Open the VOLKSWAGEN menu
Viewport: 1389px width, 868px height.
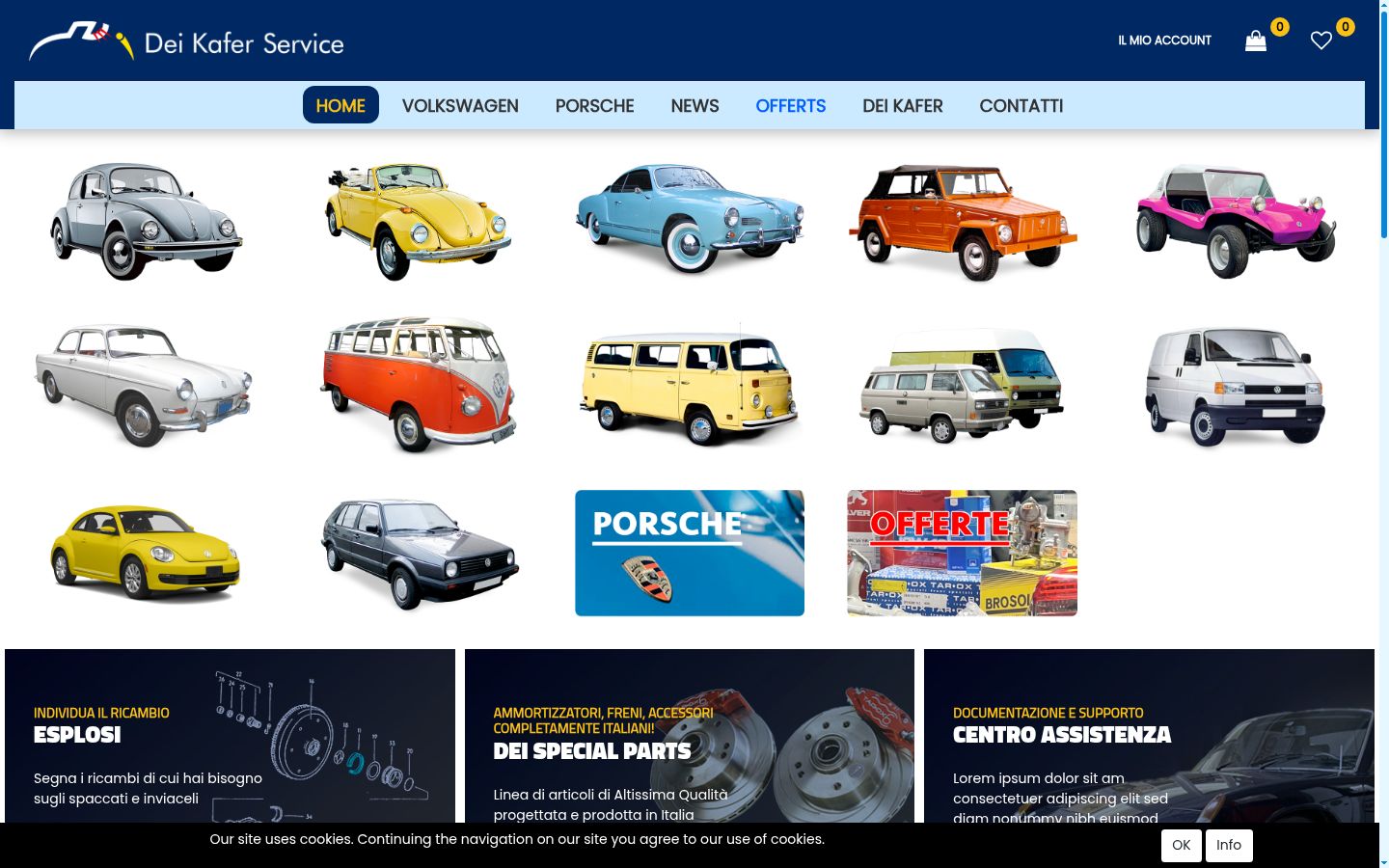click(460, 105)
